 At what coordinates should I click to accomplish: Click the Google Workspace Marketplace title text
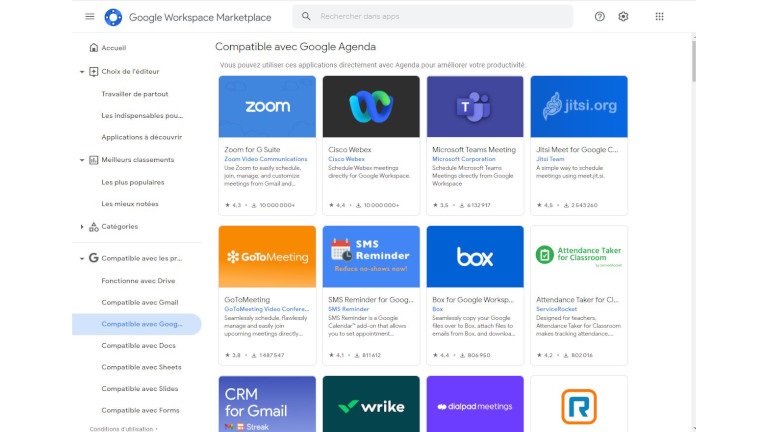[200, 17]
